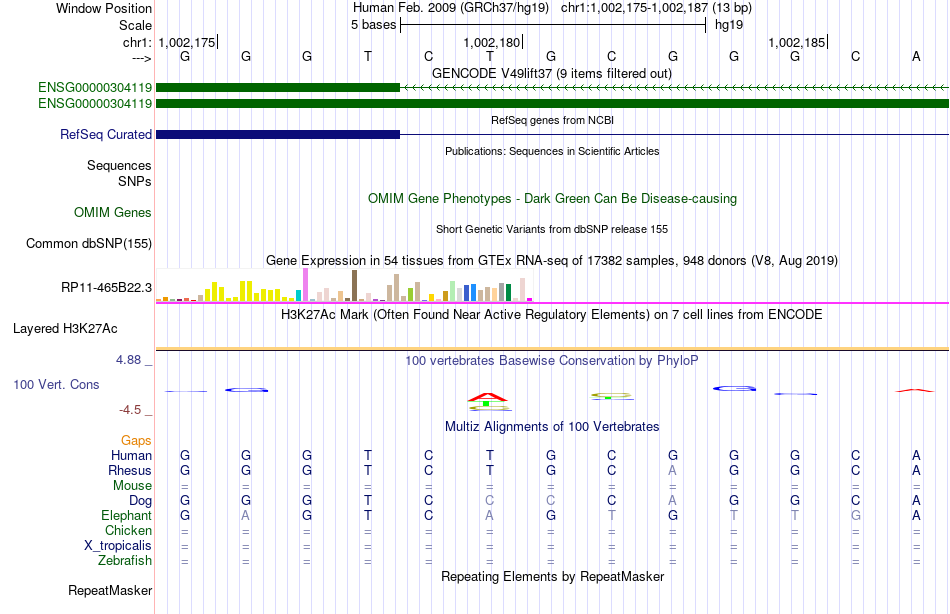Click the orange Gaps row label
The image size is (950, 614).
pos(136,441)
